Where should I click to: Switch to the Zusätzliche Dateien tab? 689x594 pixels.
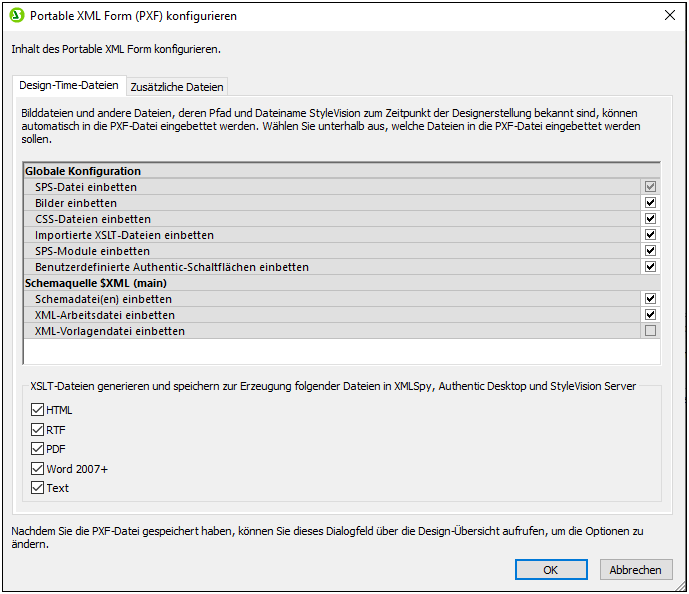click(x=178, y=87)
